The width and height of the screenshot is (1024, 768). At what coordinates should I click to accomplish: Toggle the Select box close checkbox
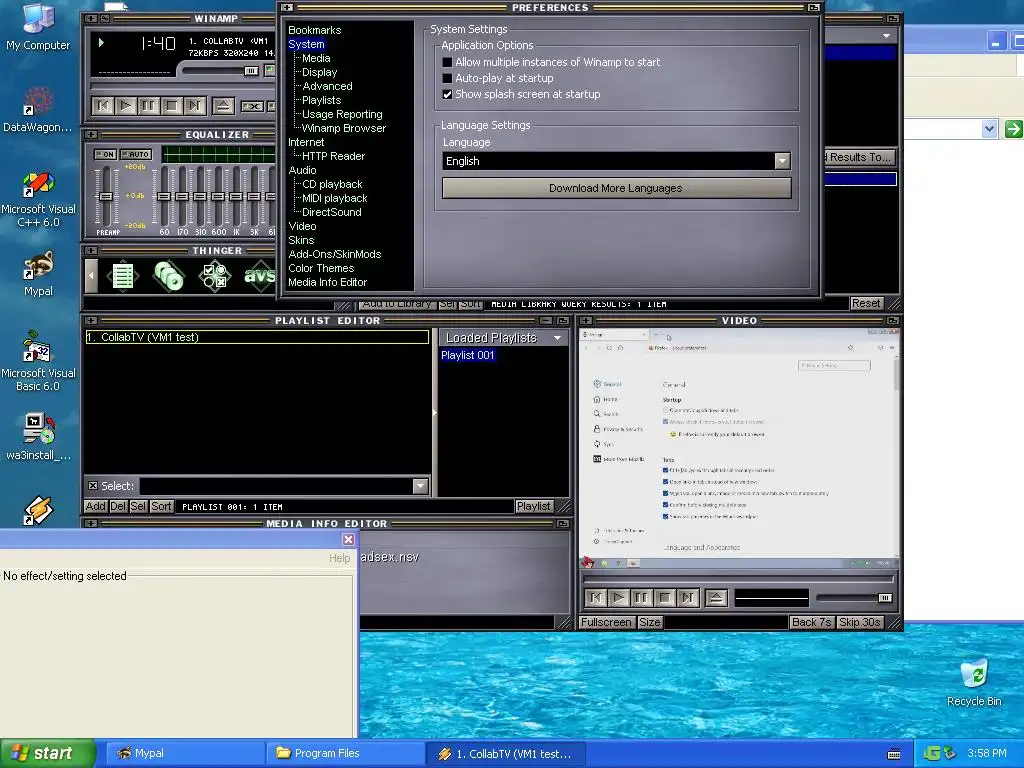(x=93, y=486)
